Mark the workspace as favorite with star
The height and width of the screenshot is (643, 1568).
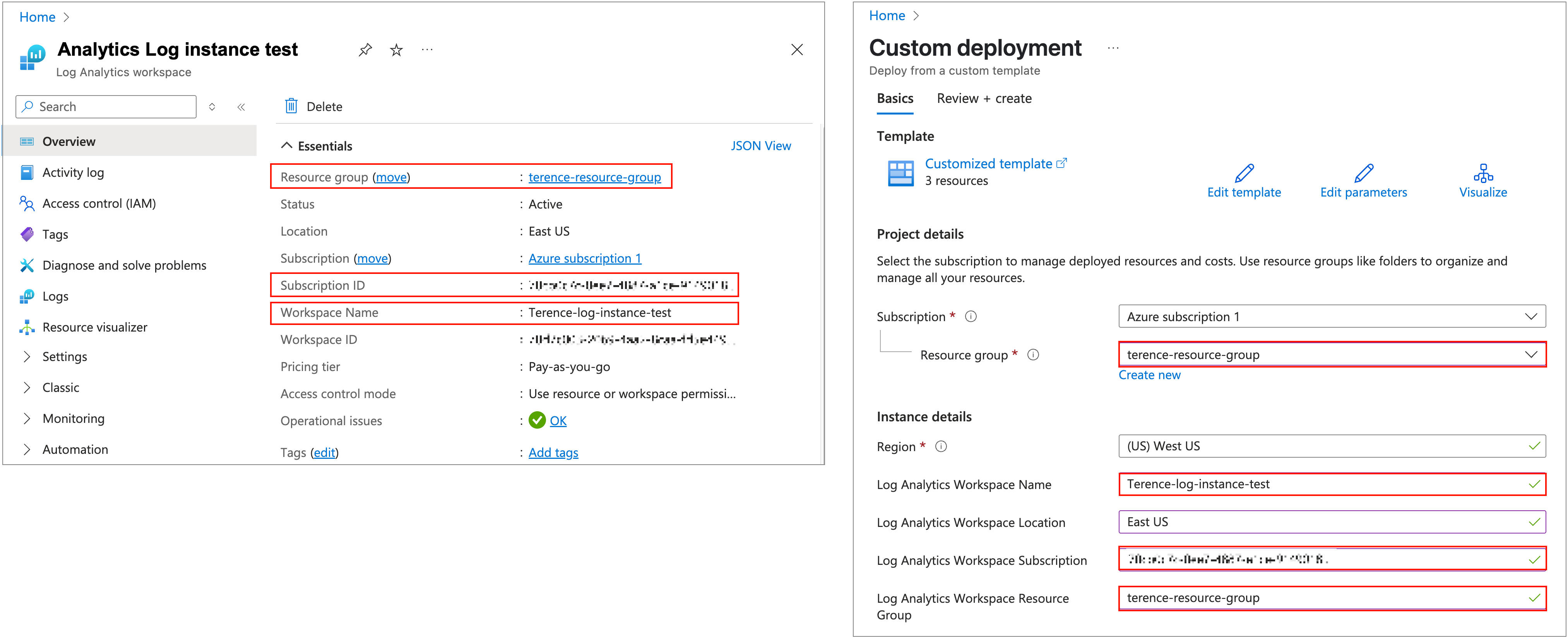396,50
